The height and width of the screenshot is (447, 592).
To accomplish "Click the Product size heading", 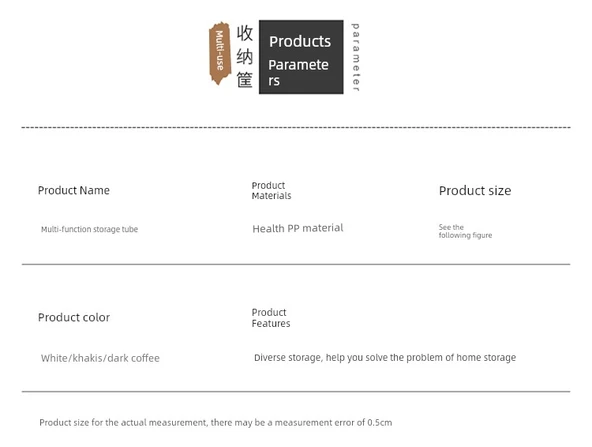I will point(475,191).
